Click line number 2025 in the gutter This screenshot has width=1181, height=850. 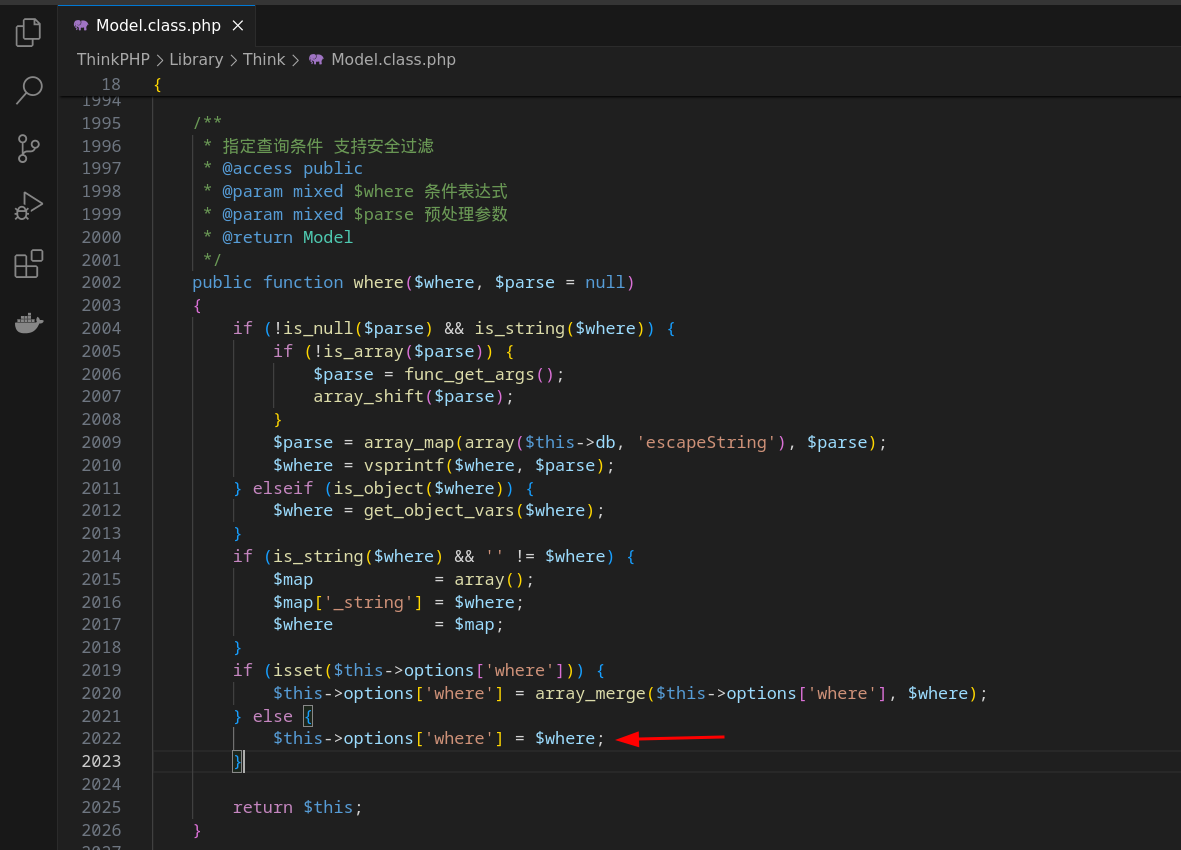[x=101, y=807]
